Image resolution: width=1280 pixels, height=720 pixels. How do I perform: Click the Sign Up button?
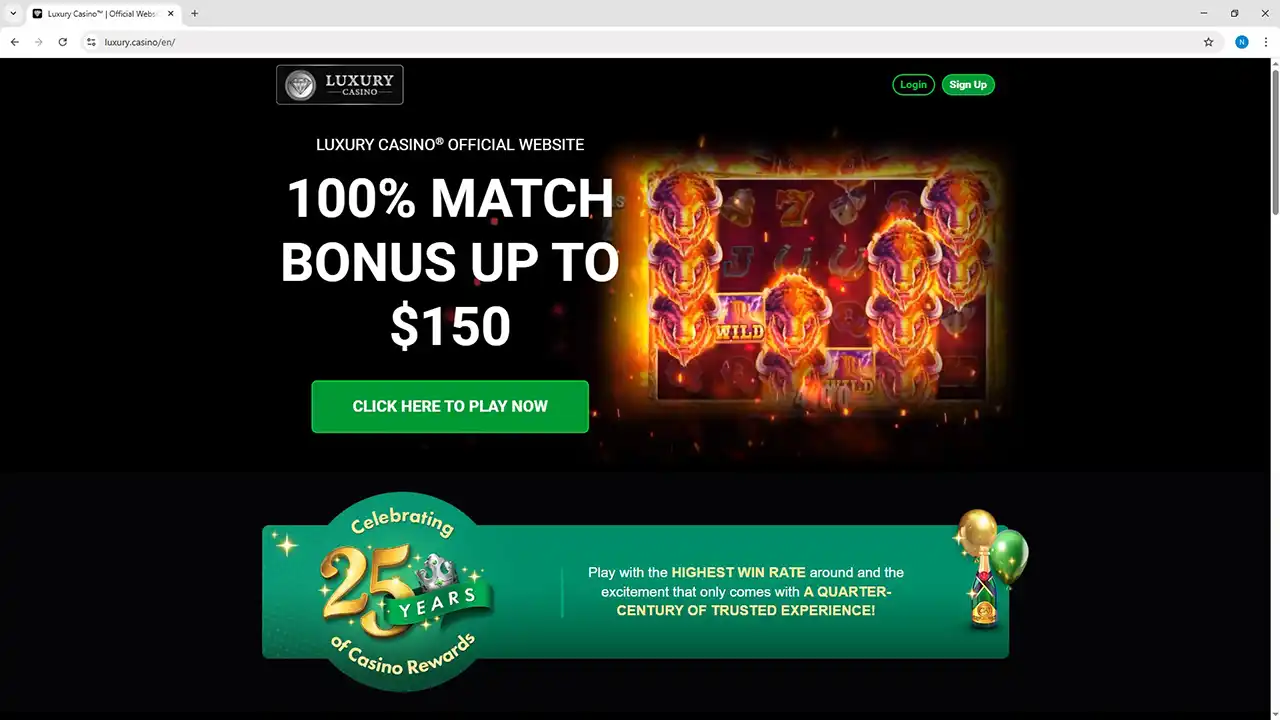[x=968, y=85]
